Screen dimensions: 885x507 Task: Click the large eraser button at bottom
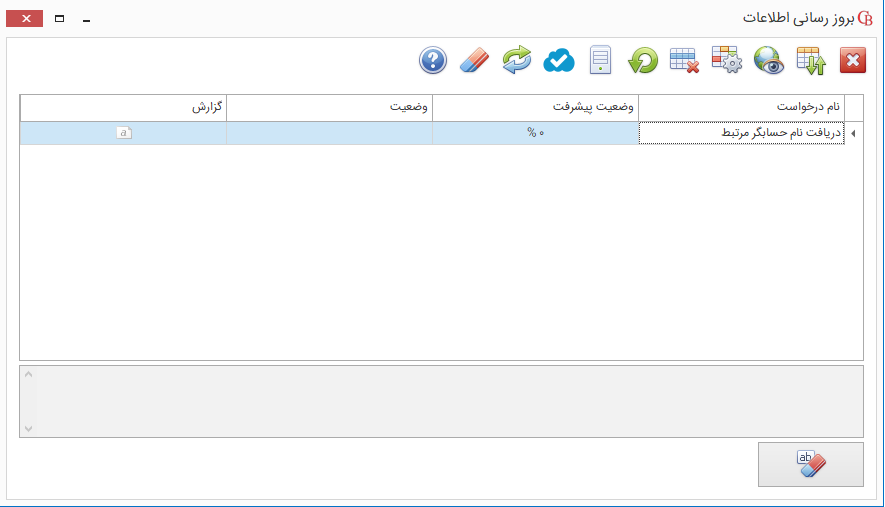[810, 464]
